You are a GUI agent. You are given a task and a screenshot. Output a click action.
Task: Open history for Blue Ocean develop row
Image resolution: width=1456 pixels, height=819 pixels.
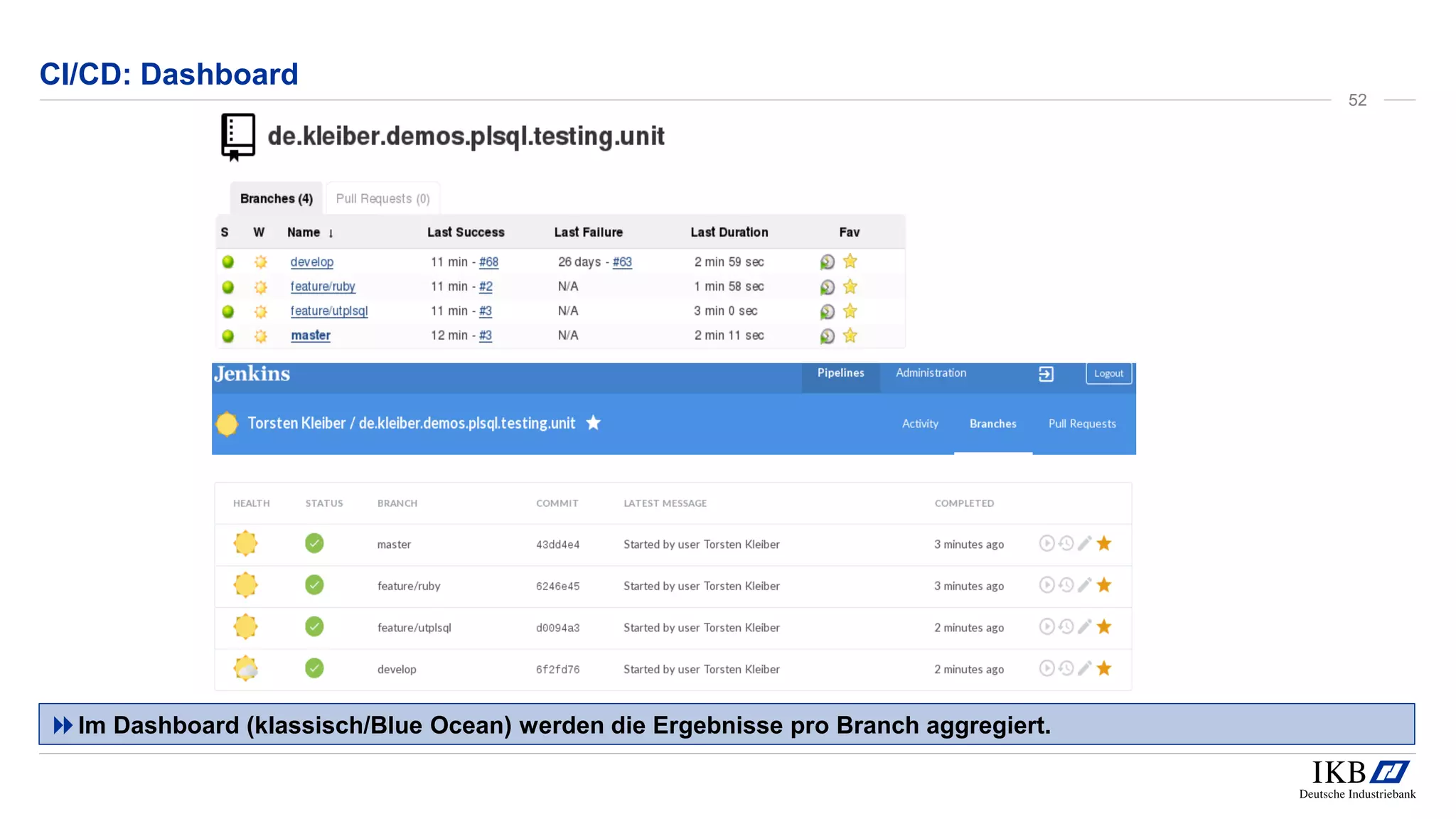click(x=1066, y=668)
